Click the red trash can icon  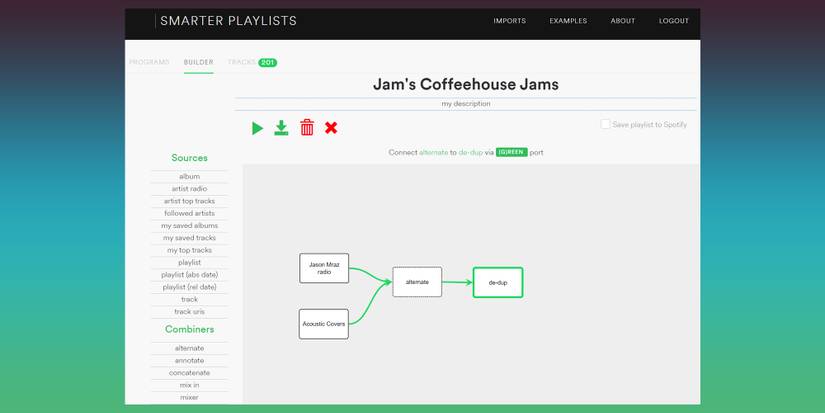pyautogui.click(x=307, y=127)
